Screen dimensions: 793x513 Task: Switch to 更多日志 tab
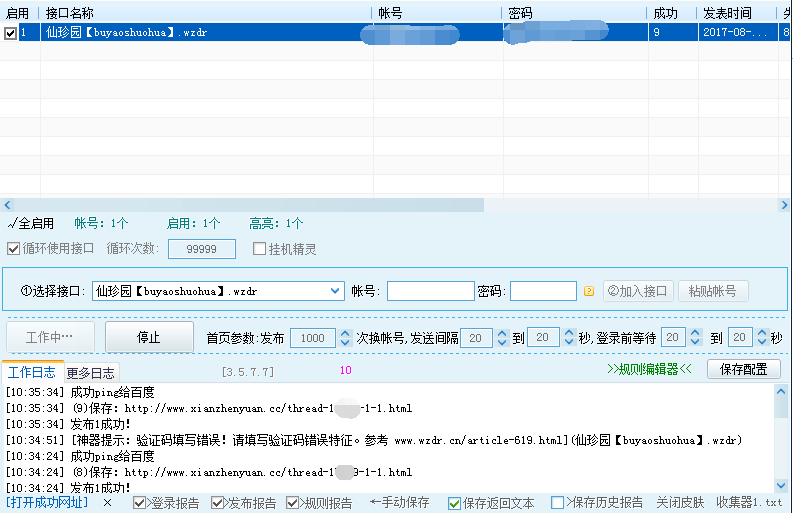click(x=91, y=373)
